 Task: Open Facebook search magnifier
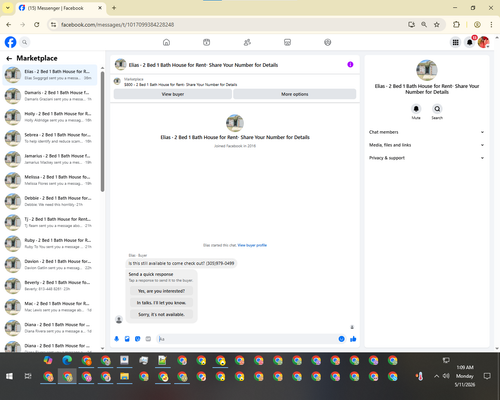tap(25, 42)
